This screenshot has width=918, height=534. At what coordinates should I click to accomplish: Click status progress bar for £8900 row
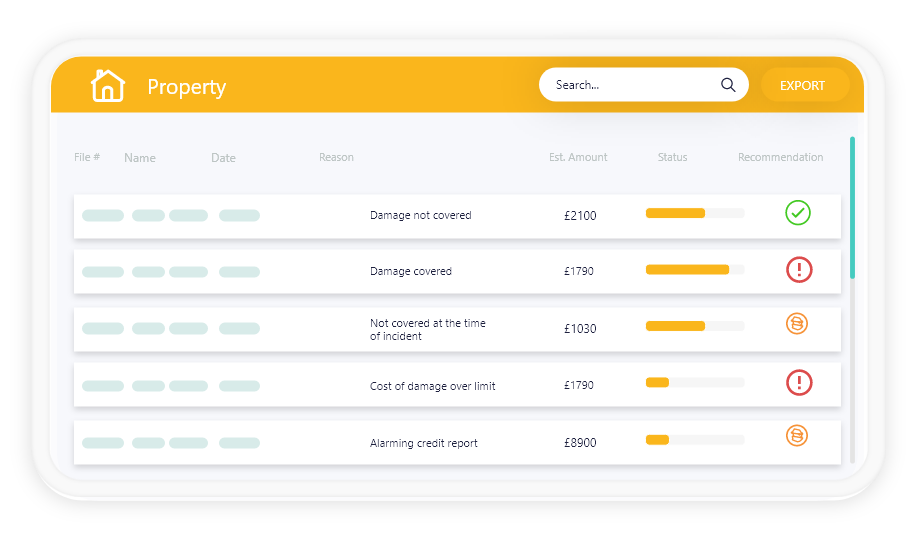click(x=695, y=440)
